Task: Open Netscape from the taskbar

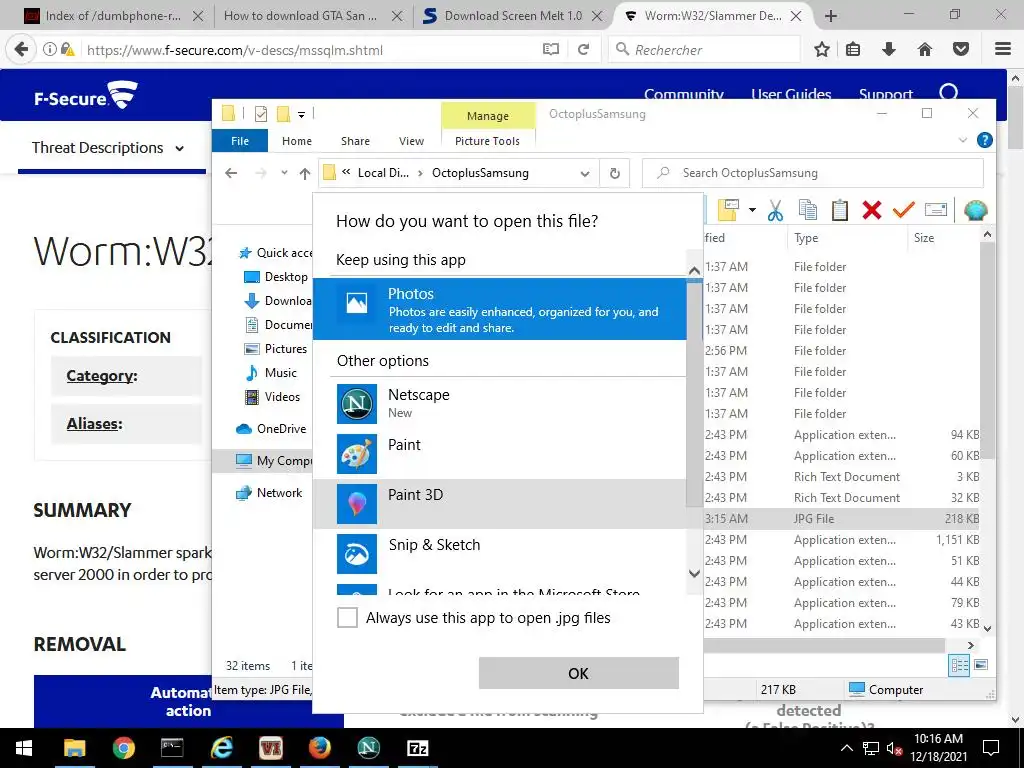Action: [x=368, y=748]
